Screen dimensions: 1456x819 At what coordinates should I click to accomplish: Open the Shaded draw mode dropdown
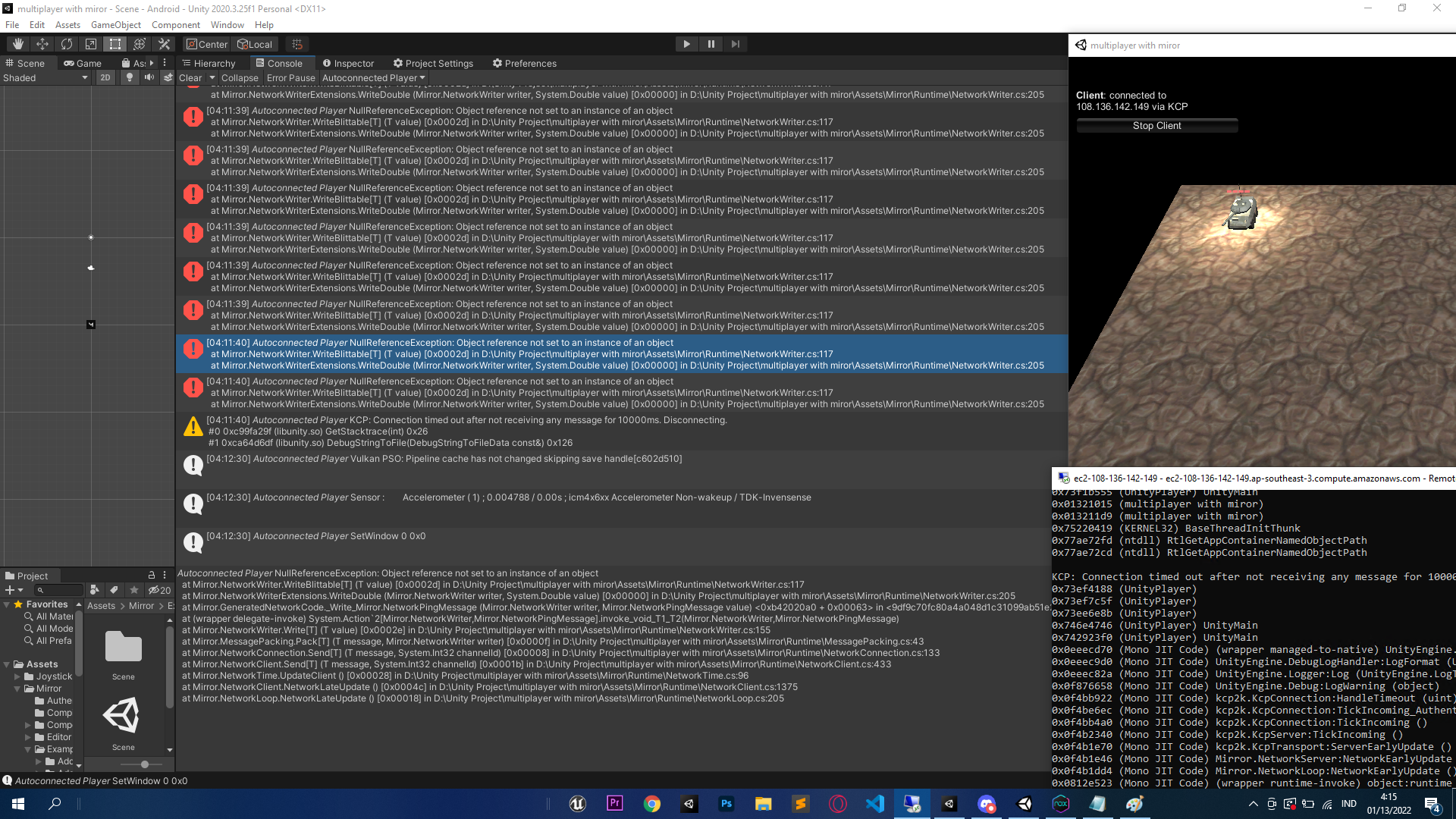[x=42, y=77]
